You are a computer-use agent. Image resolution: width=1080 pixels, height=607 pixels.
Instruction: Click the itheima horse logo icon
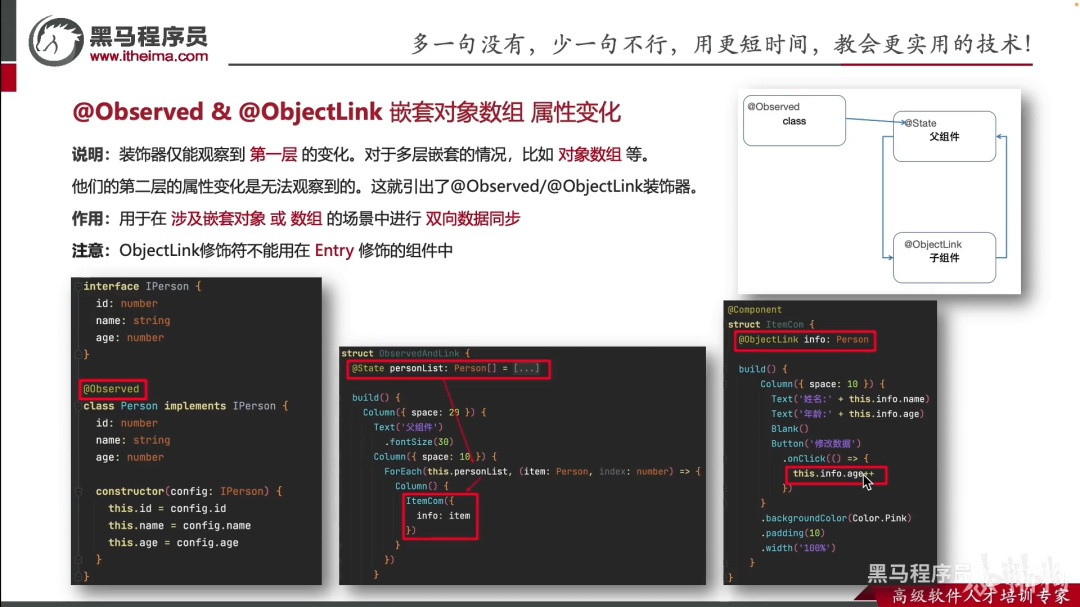click(56, 42)
